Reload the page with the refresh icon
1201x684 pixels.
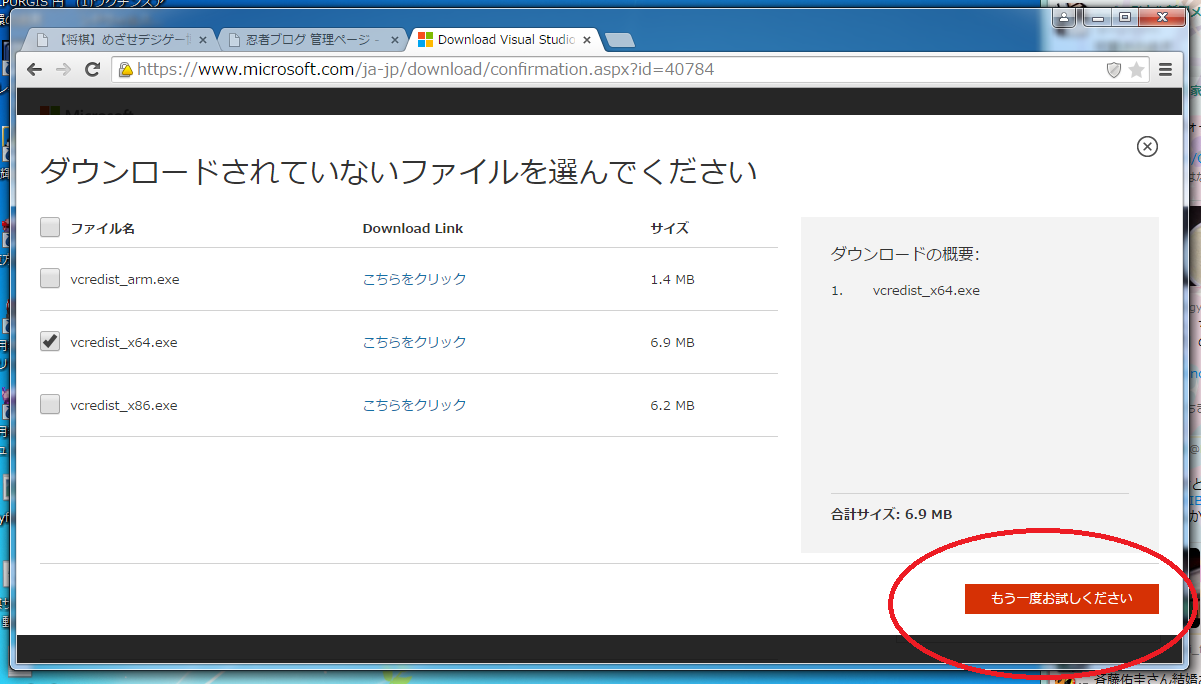pos(93,69)
